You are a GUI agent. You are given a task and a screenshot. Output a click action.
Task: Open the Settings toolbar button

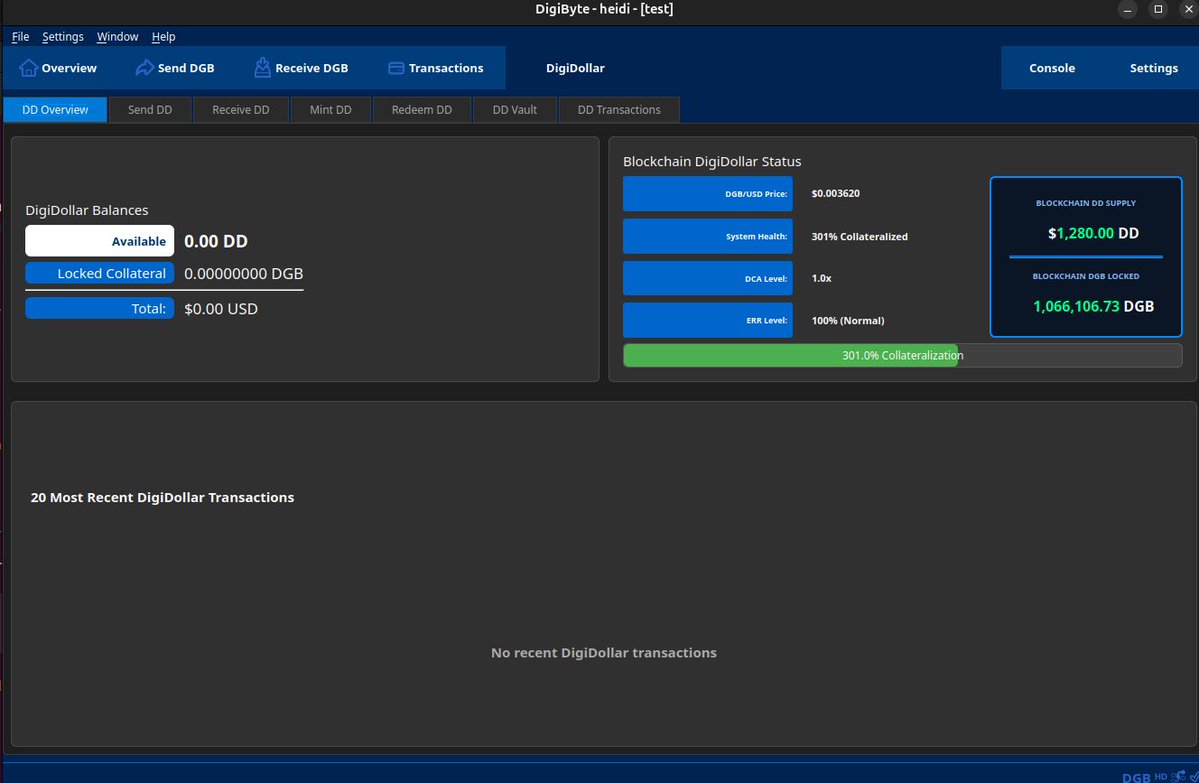point(1153,68)
